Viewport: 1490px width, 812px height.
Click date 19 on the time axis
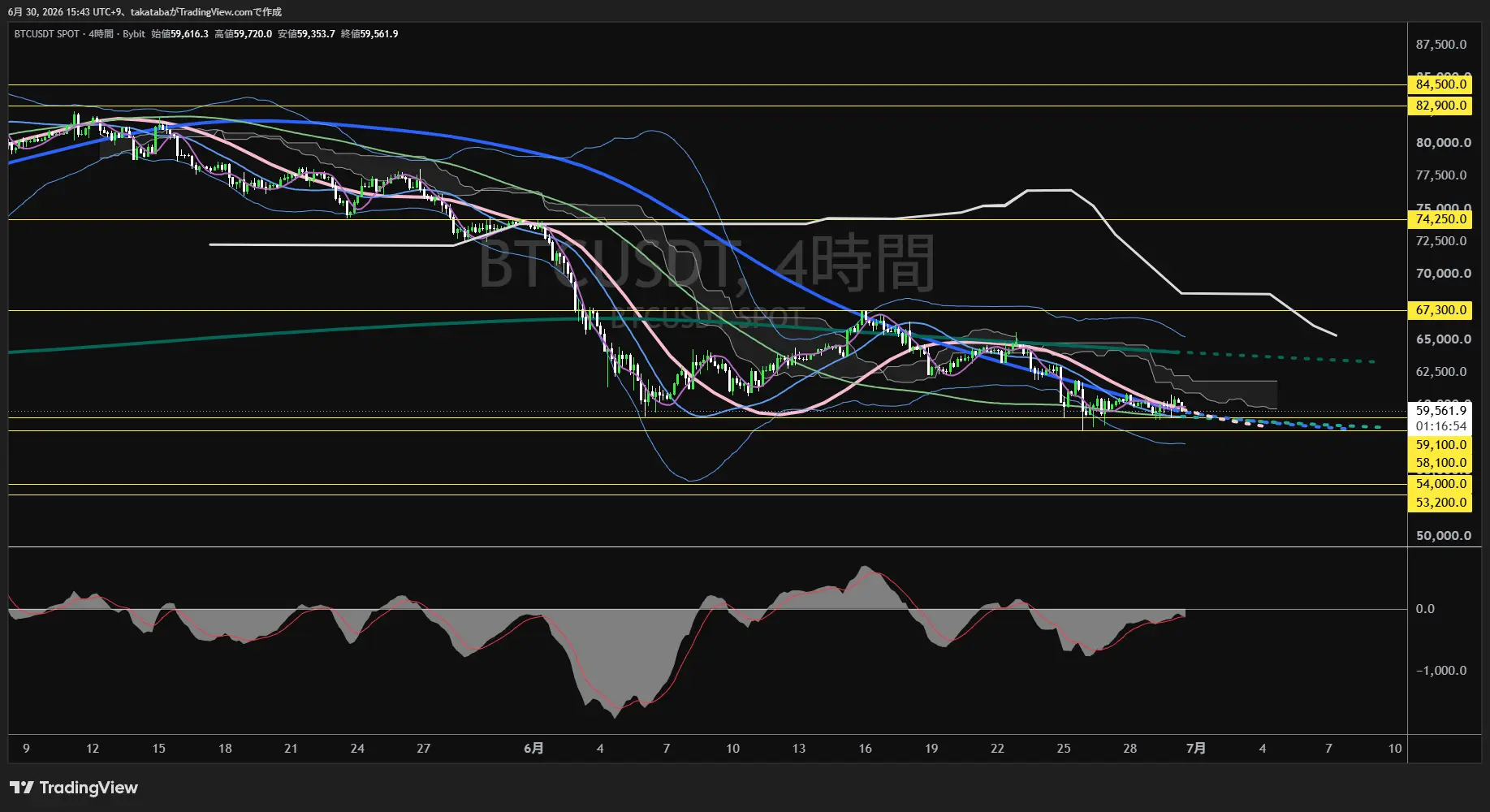tap(931, 749)
